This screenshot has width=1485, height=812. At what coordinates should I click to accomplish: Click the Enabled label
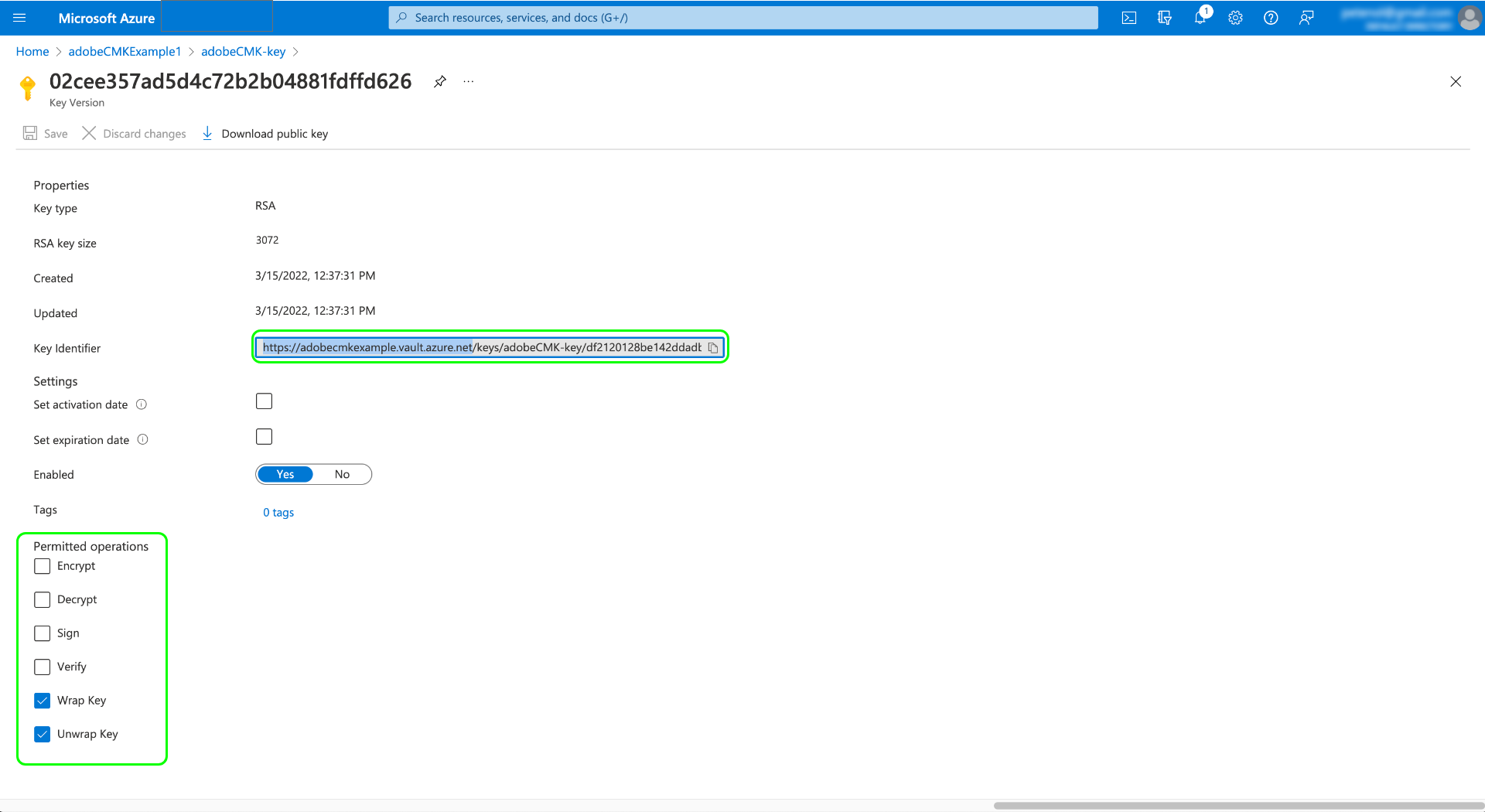pos(54,475)
